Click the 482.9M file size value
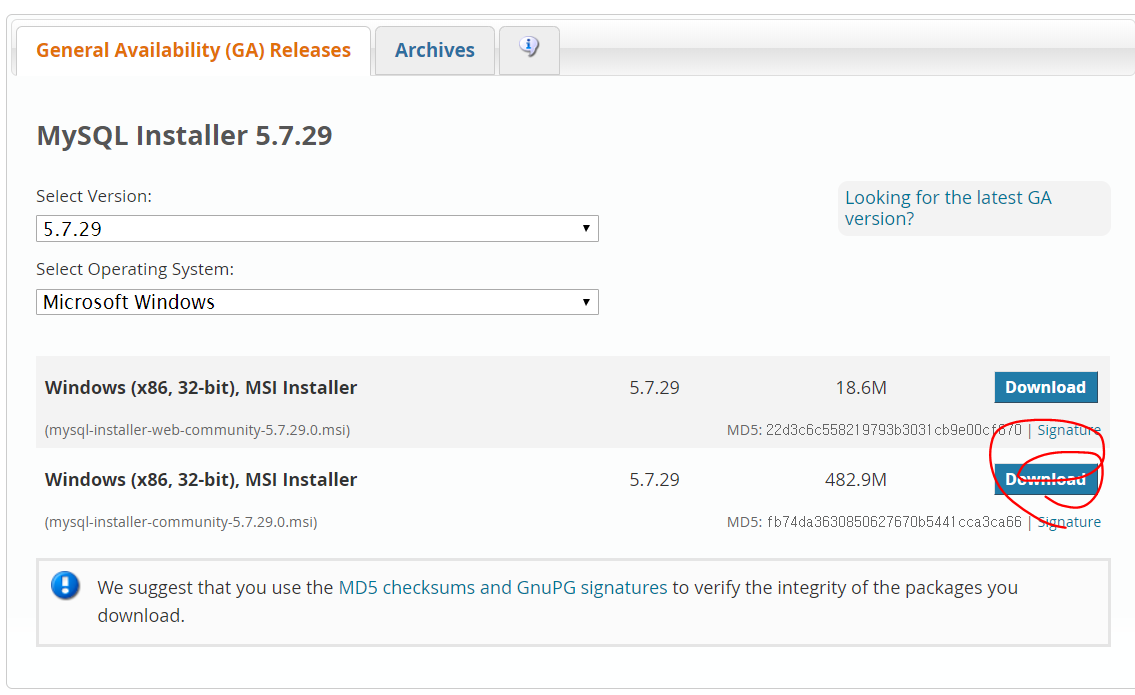1135x695 pixels. point(856,480)
